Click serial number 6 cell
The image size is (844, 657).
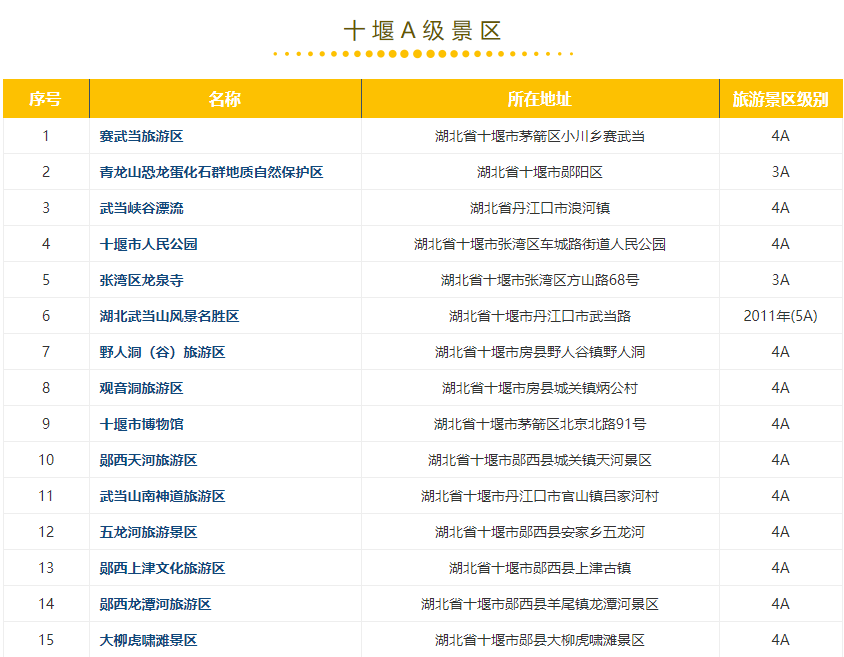[x=46, y=316]
